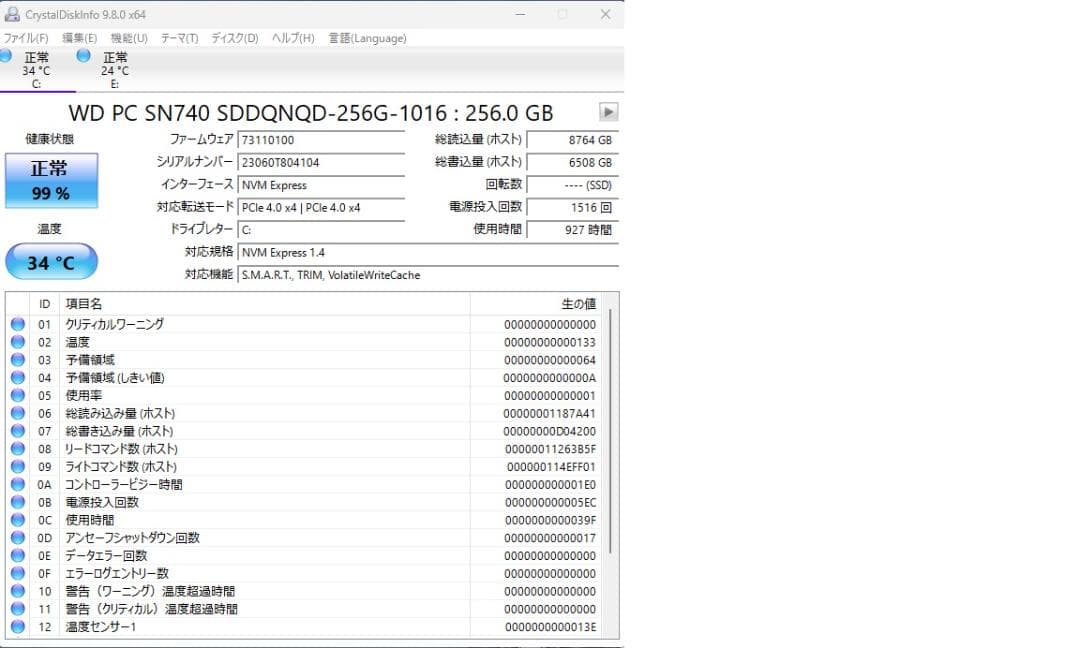Select the E: drive tab showing 24 °C
Viewport: 1080px width, 648px height.
click(114, 70)
